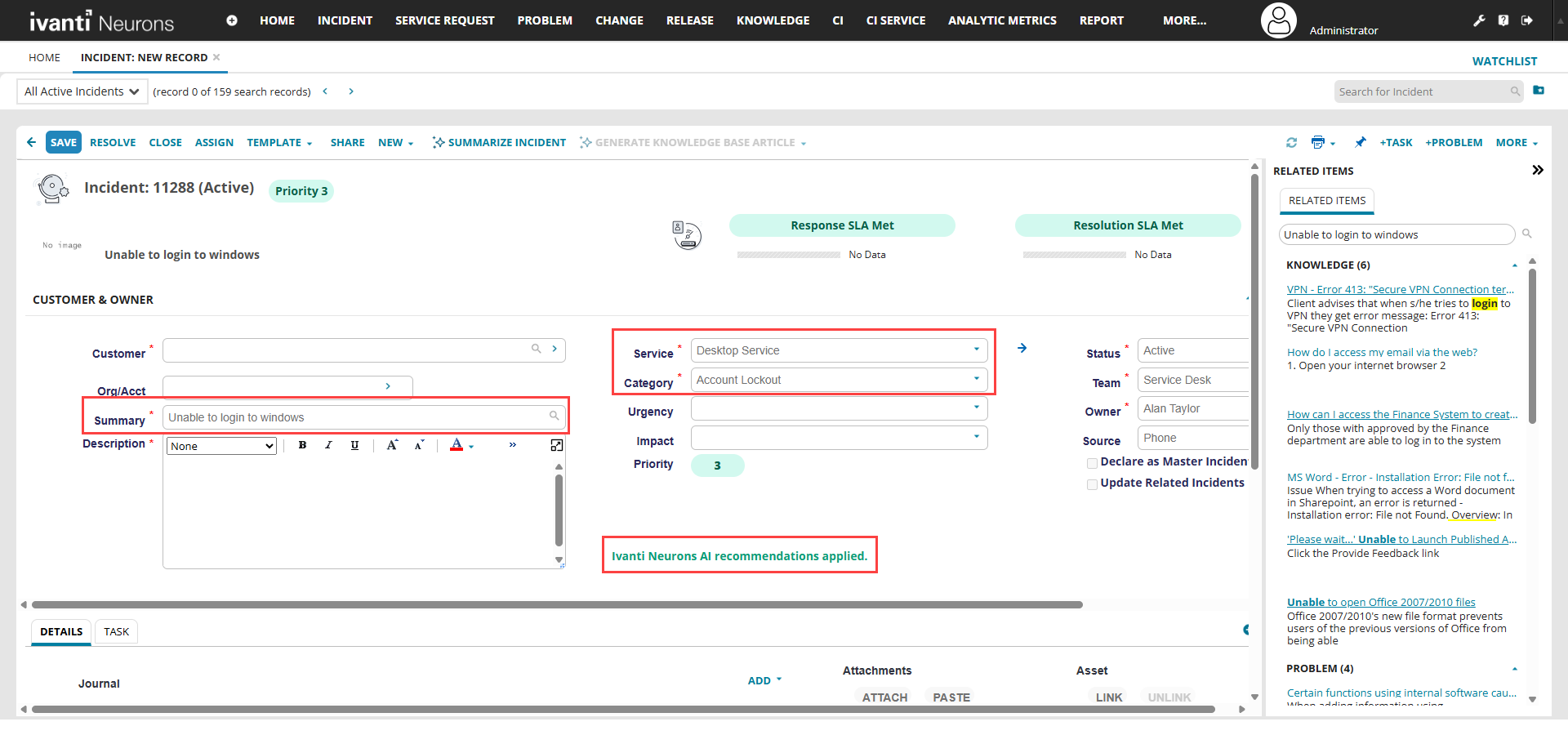Viewport: 1568px width, 744px height.
Task: Pin the record with pushpin icon
Action: (1360, 143)
